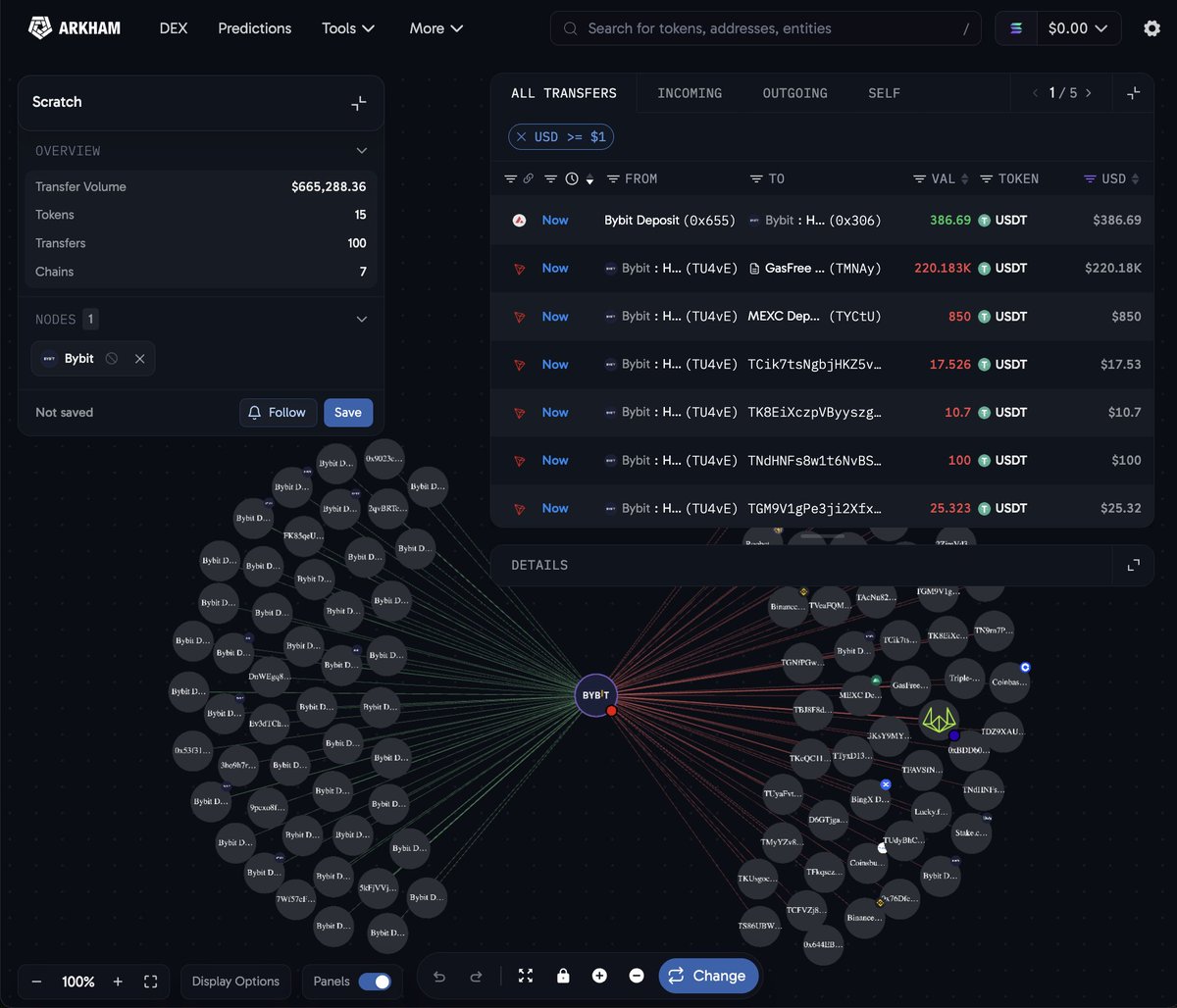Save the Scratch graph
The image size is (1177, 1008).
tap(348, 413)
